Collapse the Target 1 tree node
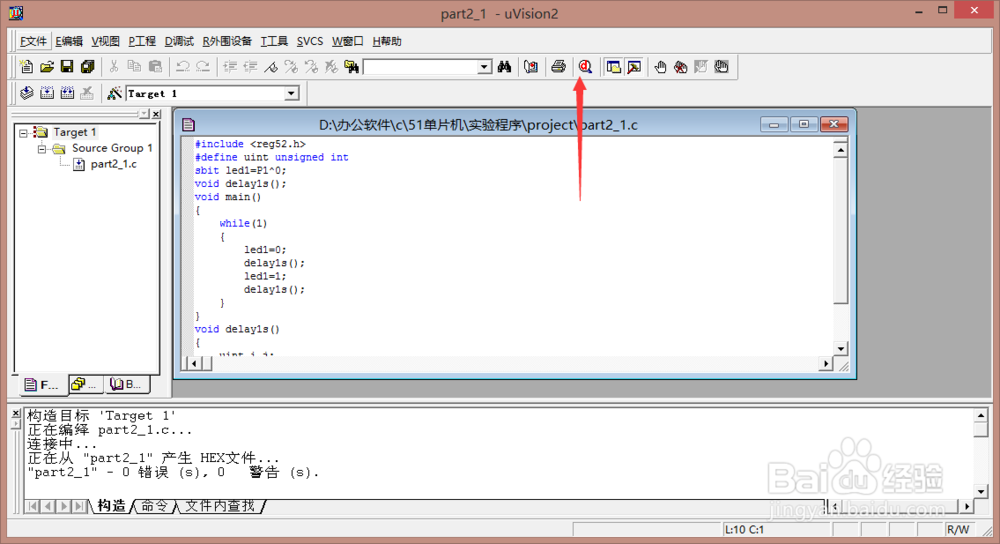Viewport: 1000px width, 544px height. 24,133
